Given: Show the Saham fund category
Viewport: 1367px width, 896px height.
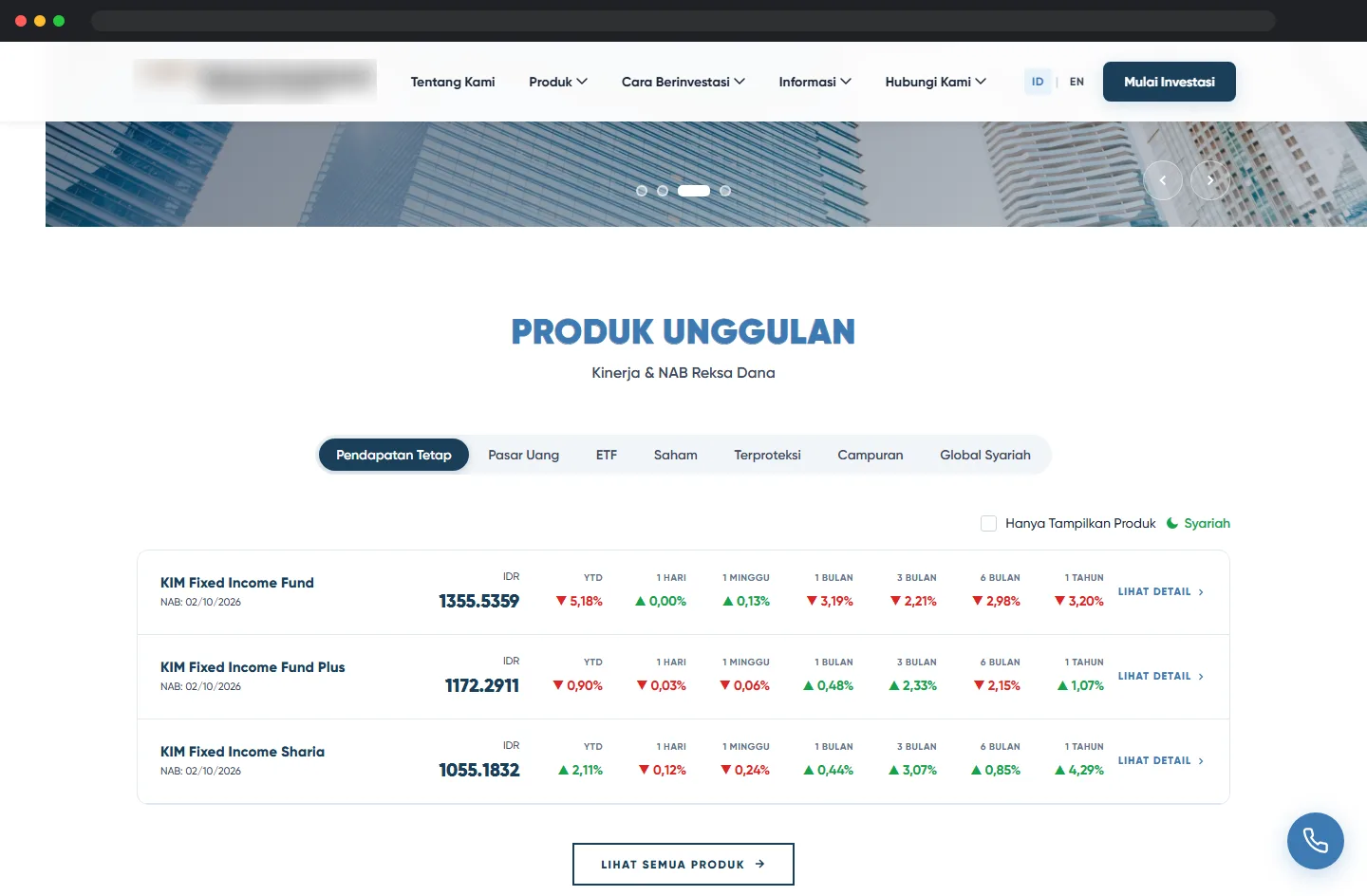Looking at the screenshot, I should coord(676,455).
